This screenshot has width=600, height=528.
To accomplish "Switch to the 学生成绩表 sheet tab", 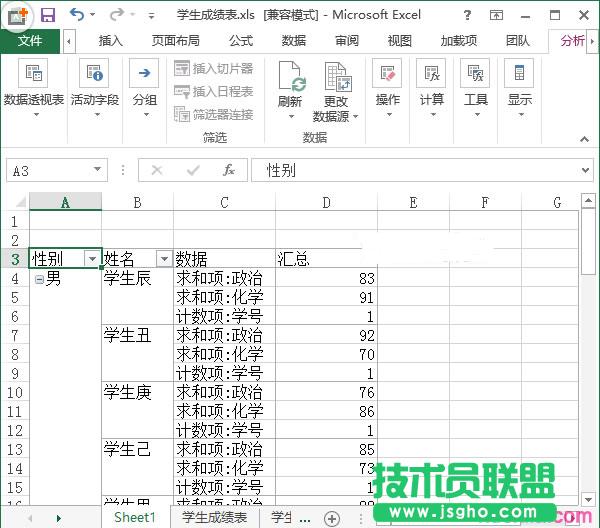I will [213, 517].
